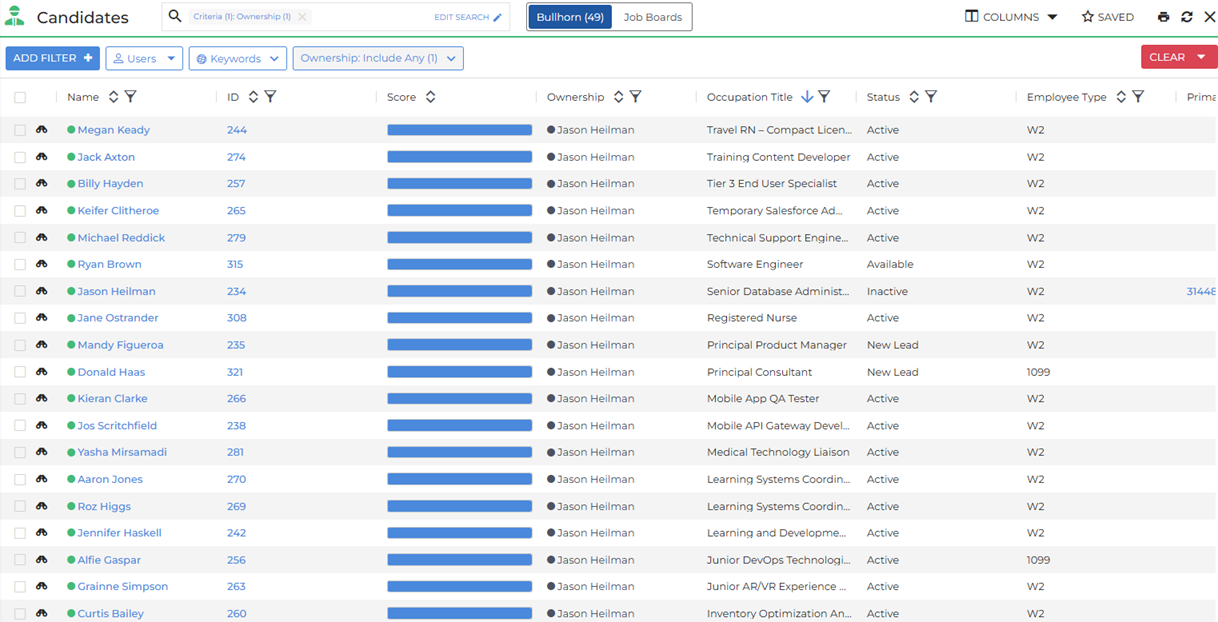Open the Ownership column filter funnel
The image size is (1218, 622).
635,97
